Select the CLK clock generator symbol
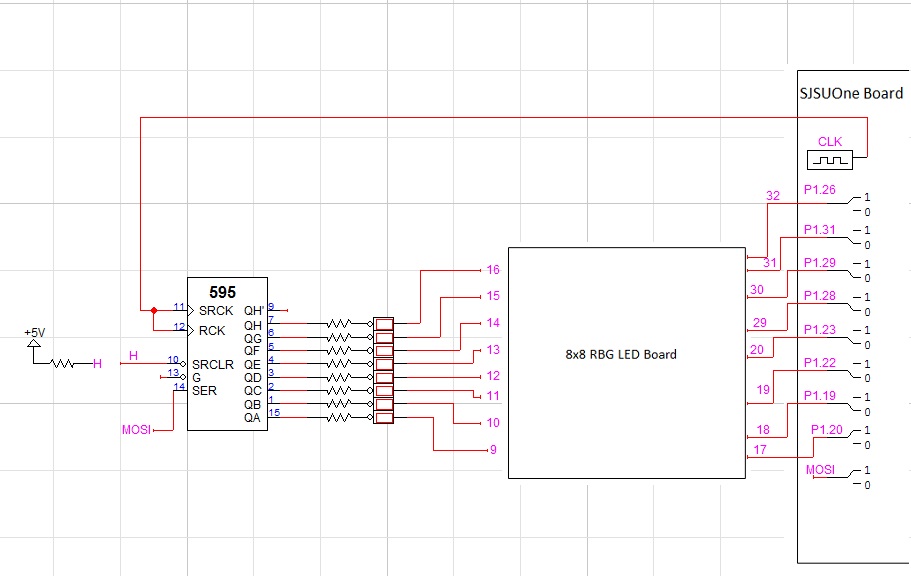The height and width of the screenshot is (576, 911). coord(830,160)
